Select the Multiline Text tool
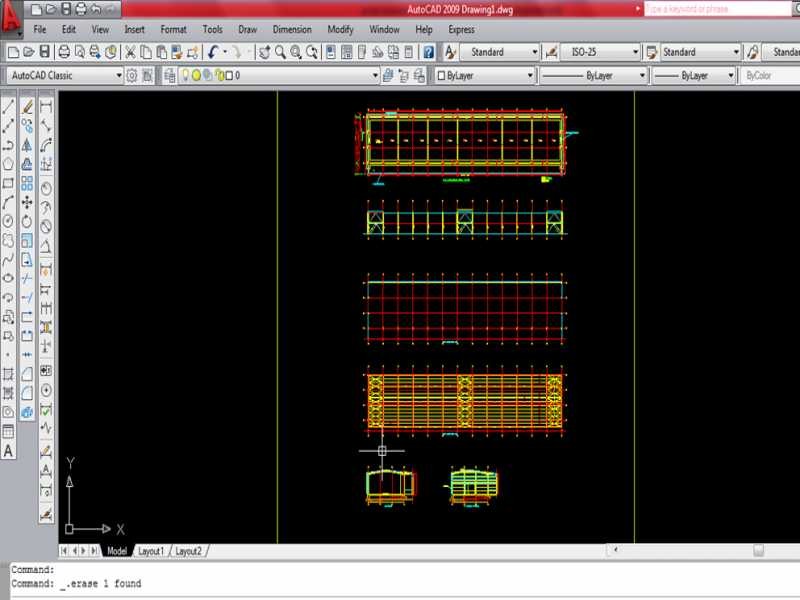This screenshot has height=600, width=800. [9, 451]
